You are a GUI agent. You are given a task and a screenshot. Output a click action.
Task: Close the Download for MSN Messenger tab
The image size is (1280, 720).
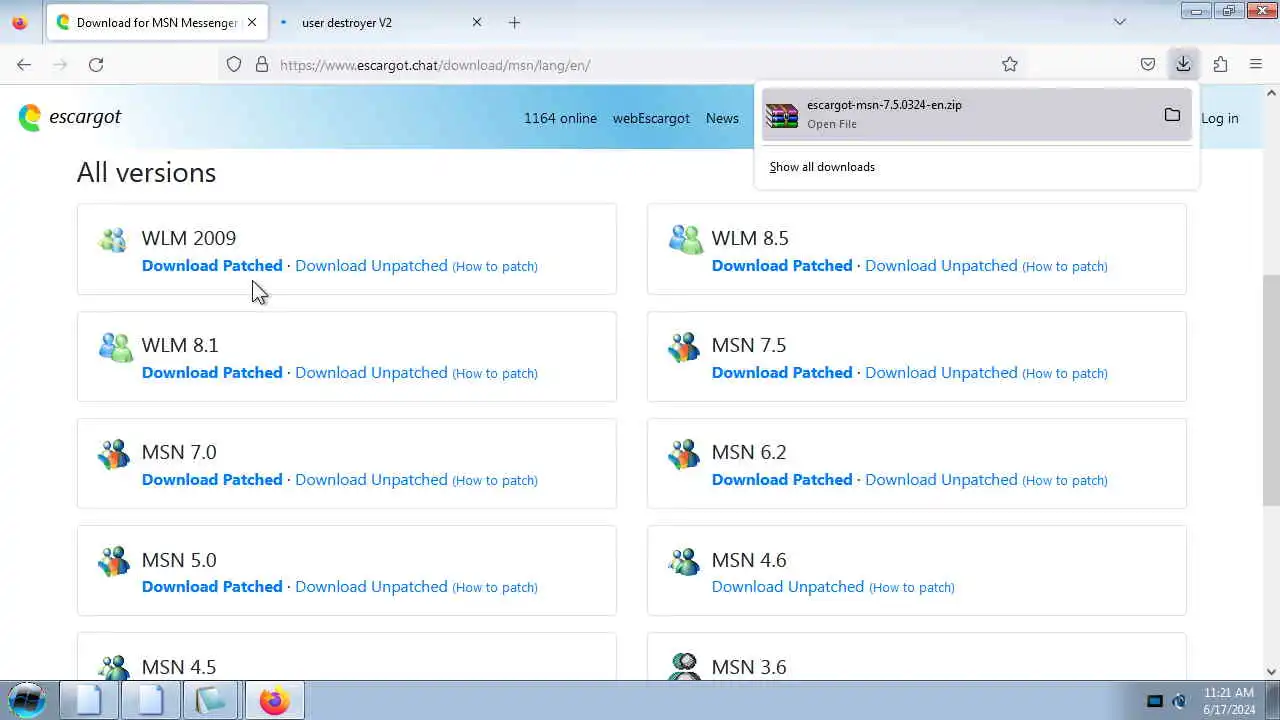pyautogui.click(x=252, y=22)
